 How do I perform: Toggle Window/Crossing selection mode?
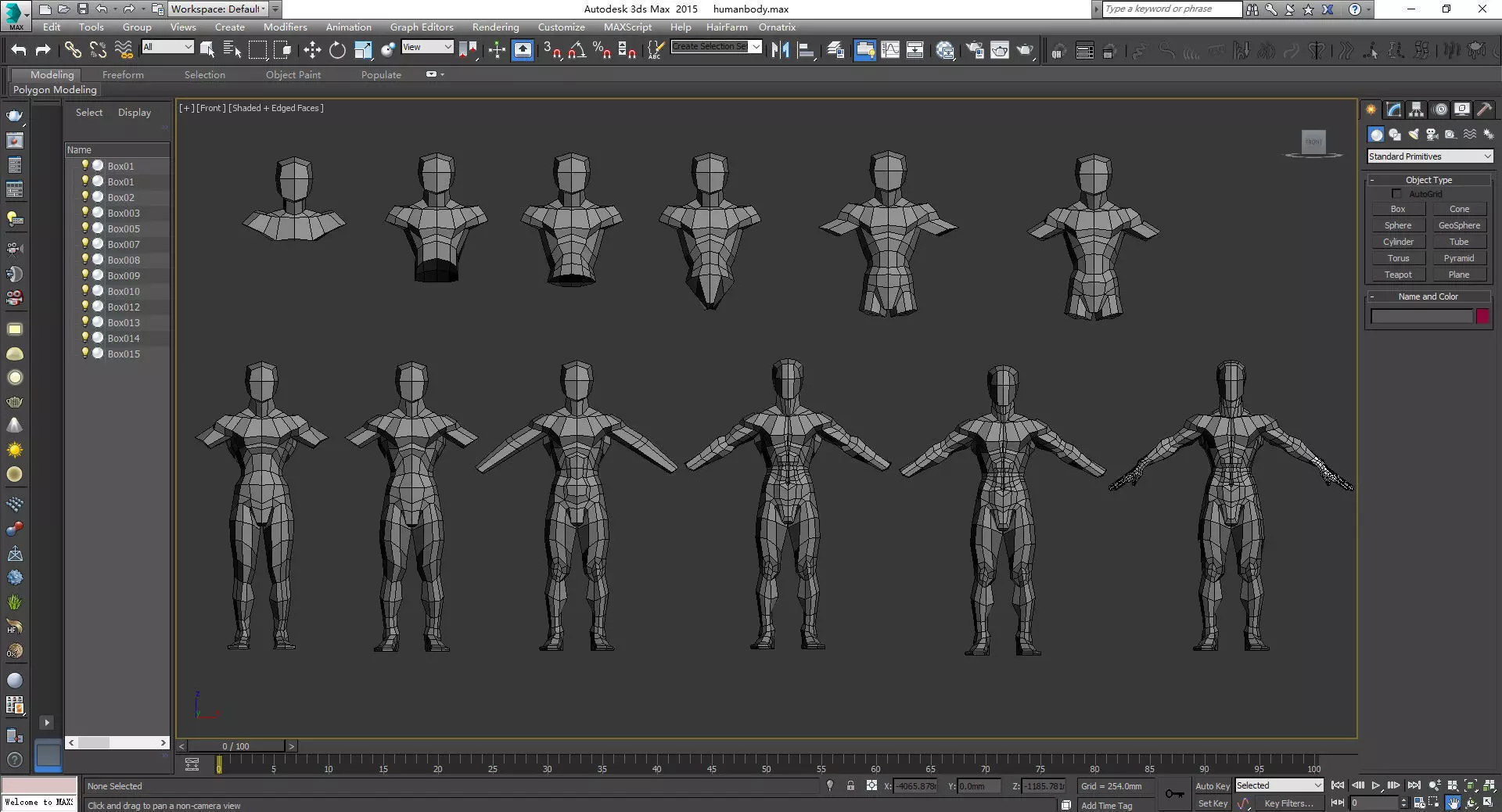click(x=282, y=50)
